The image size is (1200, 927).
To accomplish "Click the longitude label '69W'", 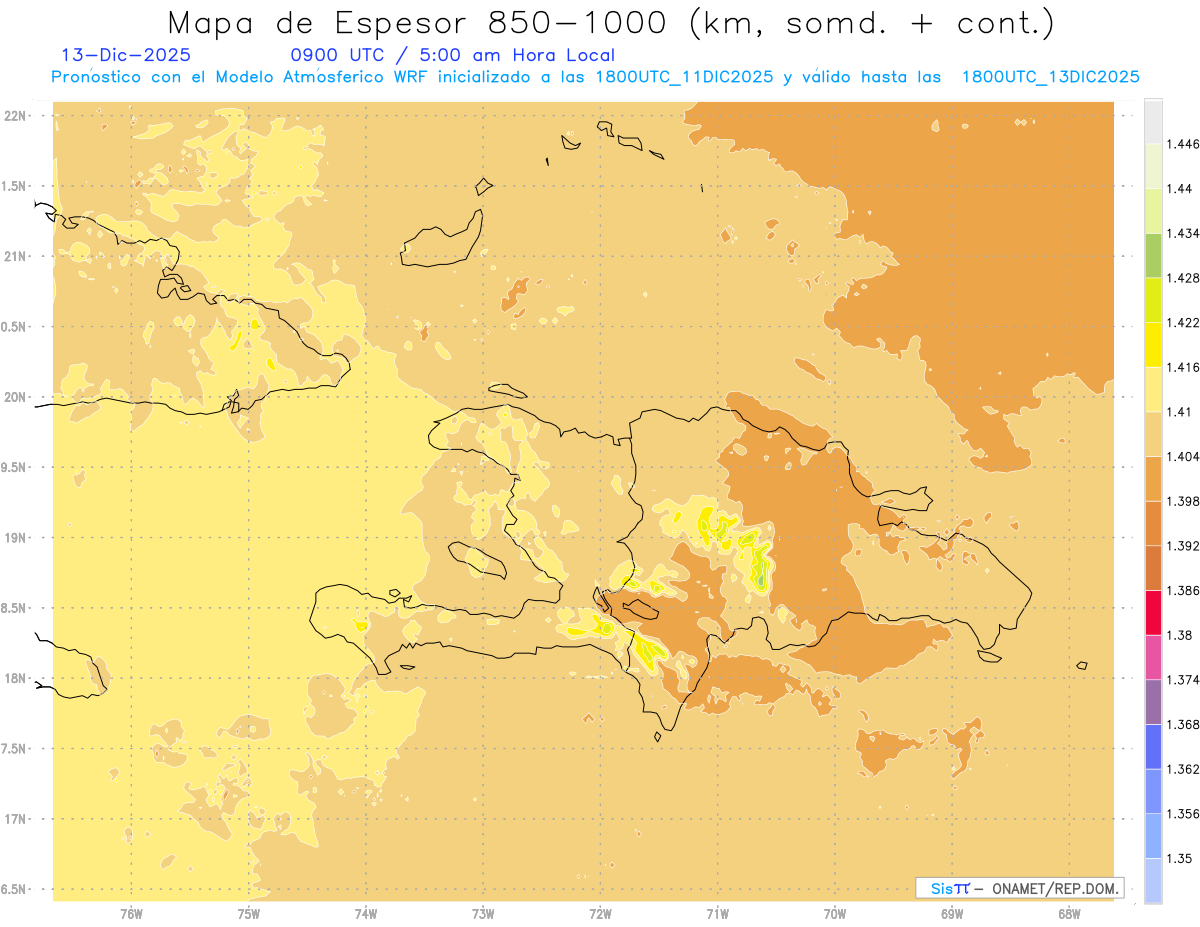I will [952, 913].
